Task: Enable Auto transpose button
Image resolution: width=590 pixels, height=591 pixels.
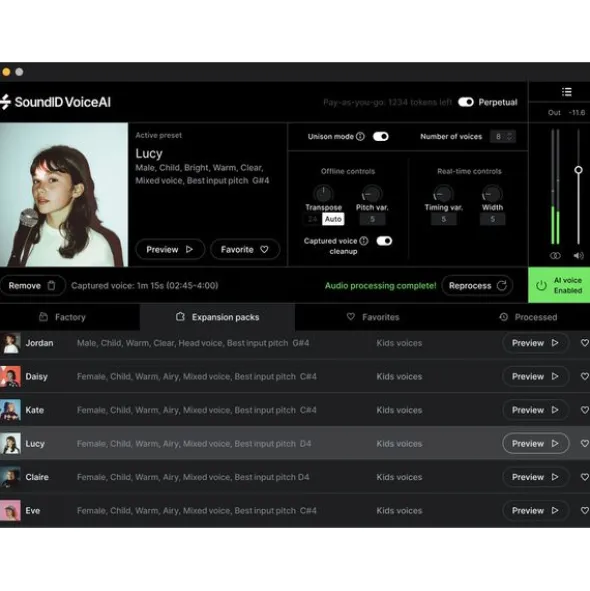Action: pyautogui.click(x=333, y=219)
